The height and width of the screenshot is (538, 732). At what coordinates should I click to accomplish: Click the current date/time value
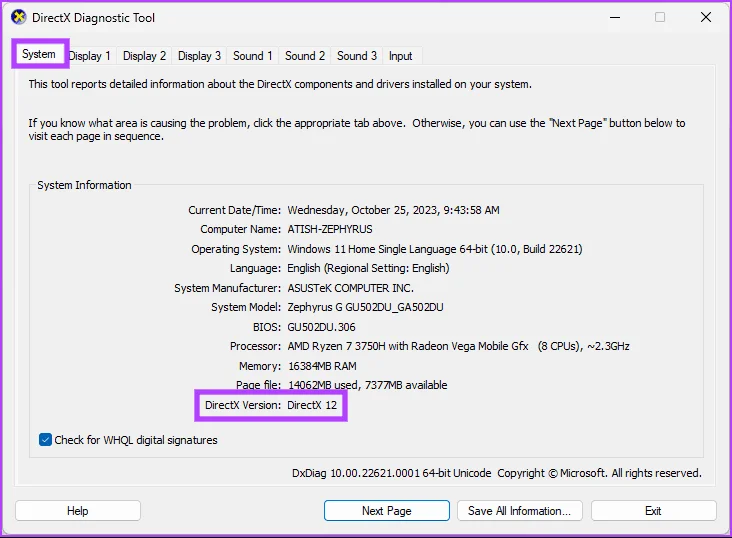tap(394, 210)
